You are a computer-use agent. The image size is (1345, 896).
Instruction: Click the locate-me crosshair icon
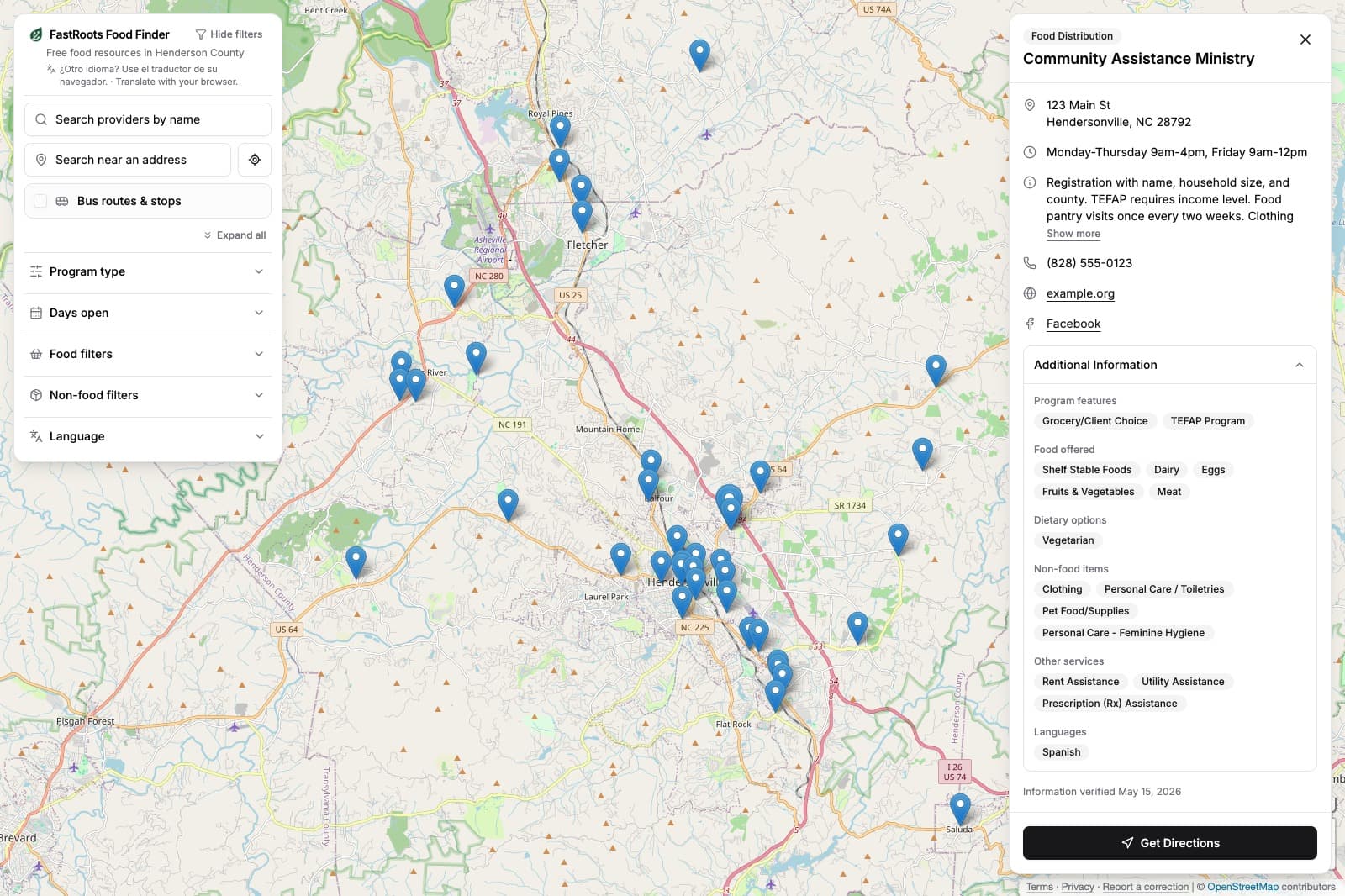[255, 160]
